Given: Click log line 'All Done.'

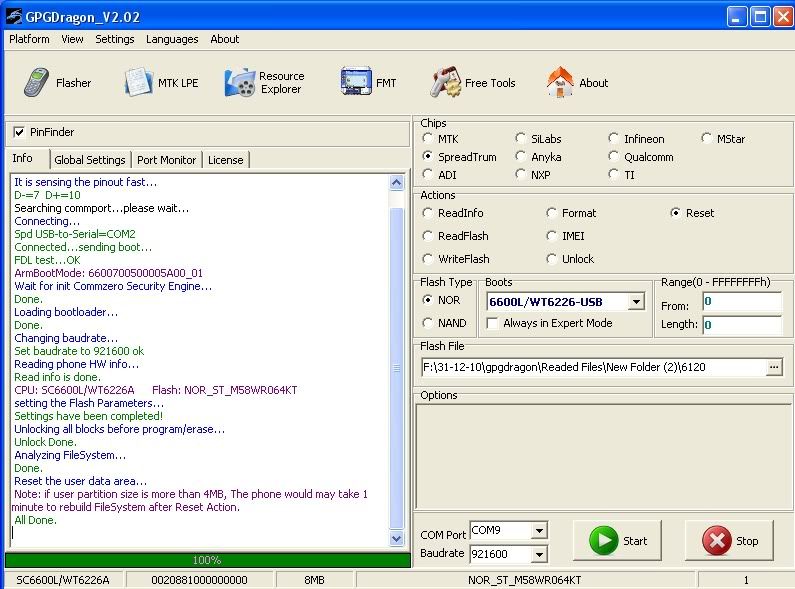Looking at the screenshot, I should click(x=35, y=520).
